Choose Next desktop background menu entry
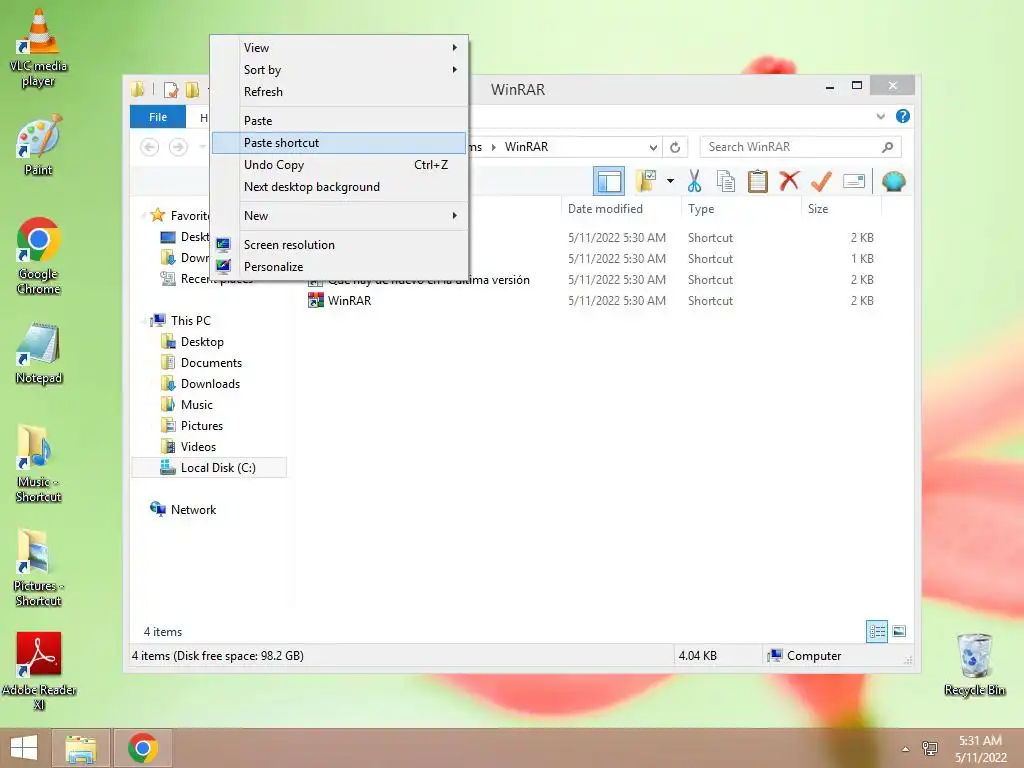Screen dimensions: 1024x768 pos(339,187)
